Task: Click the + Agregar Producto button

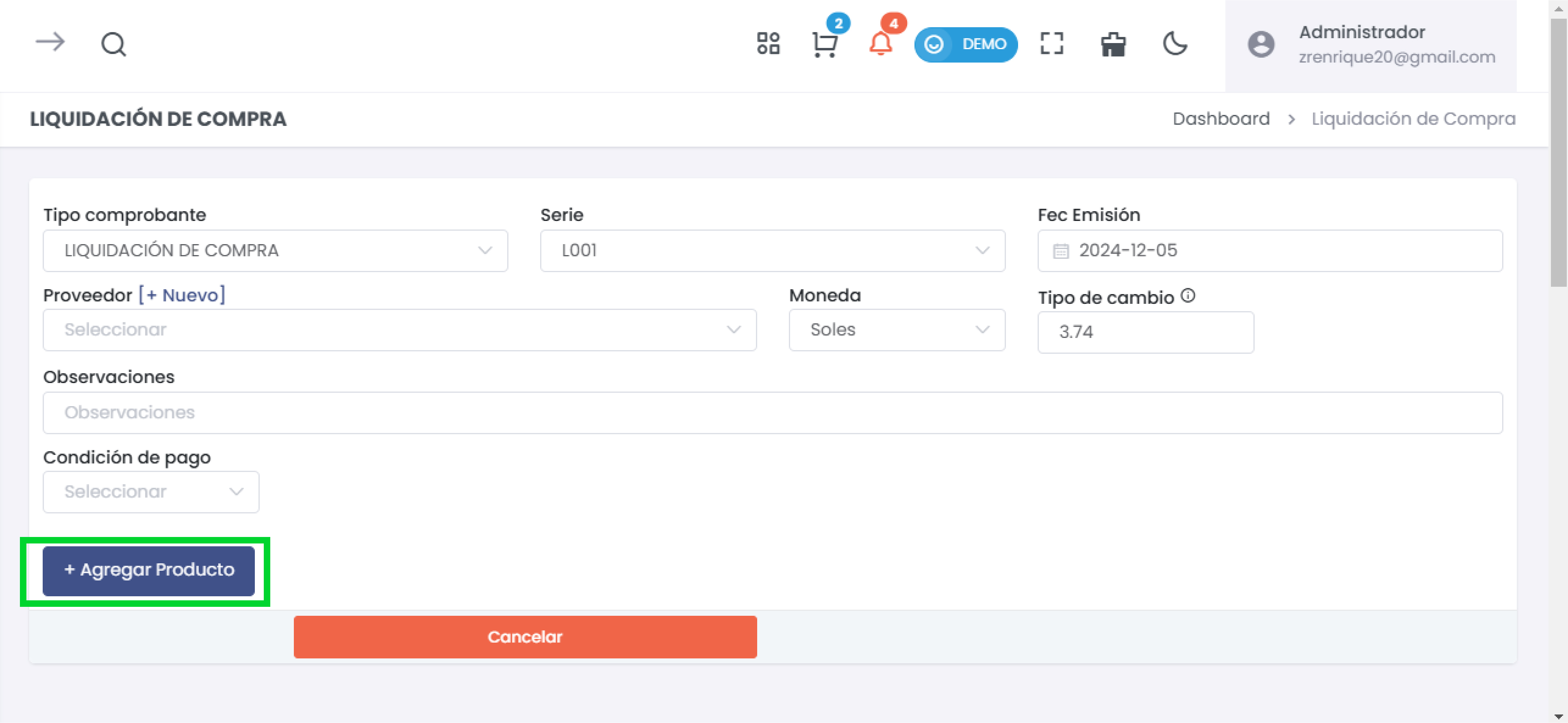Action: [x=148, y=570]
